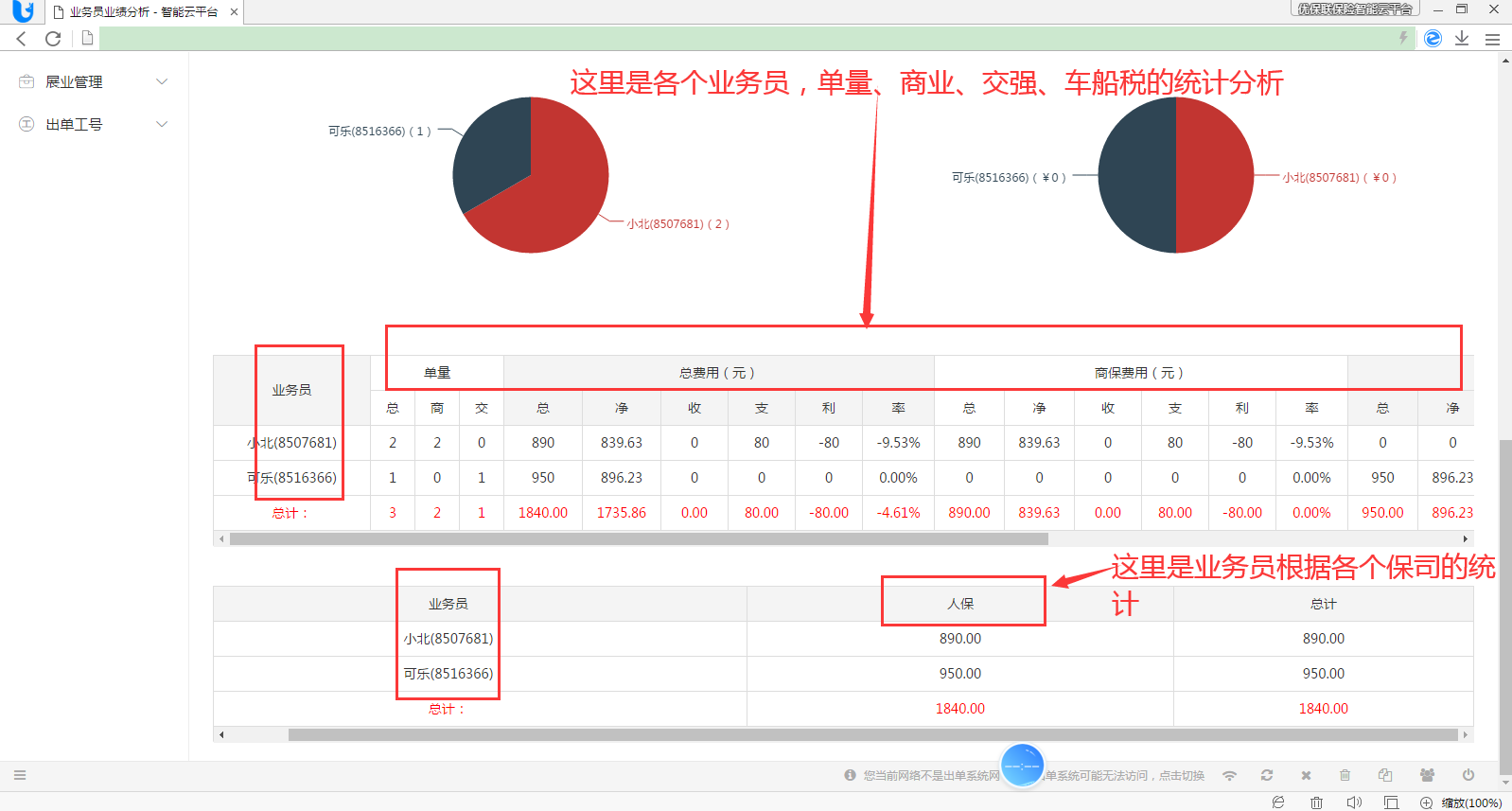
Task: Click the status bar trash clean icon
Action: 1316,802
